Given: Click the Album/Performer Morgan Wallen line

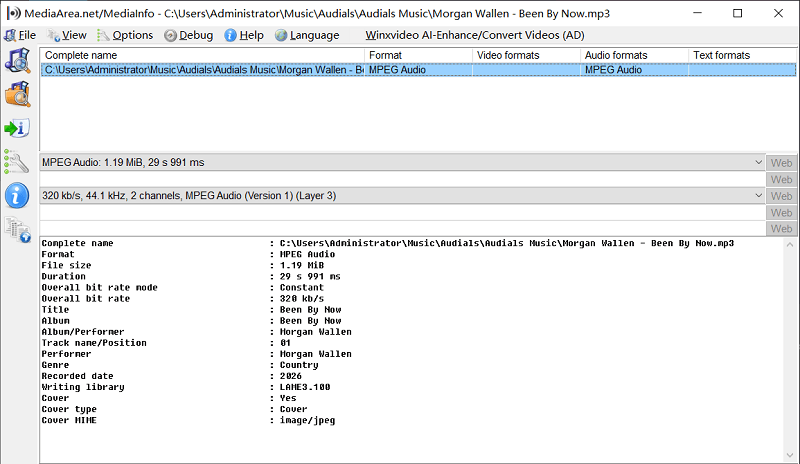Looking at the screenshot, I should tap(196, 332).
